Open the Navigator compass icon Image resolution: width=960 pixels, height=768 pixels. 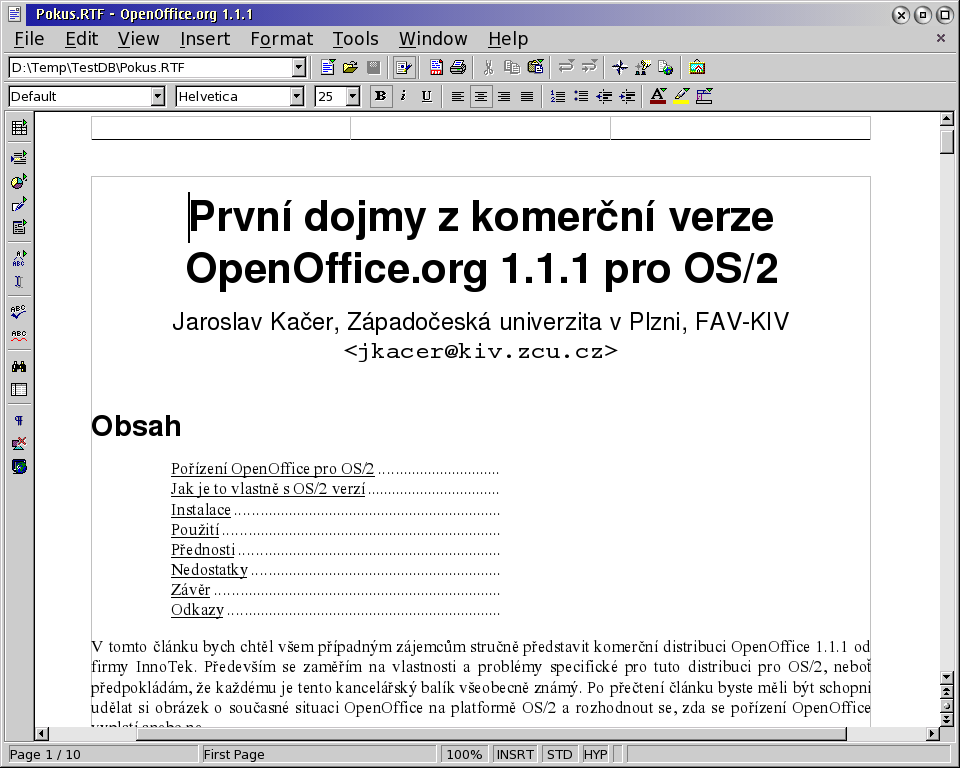620,67
